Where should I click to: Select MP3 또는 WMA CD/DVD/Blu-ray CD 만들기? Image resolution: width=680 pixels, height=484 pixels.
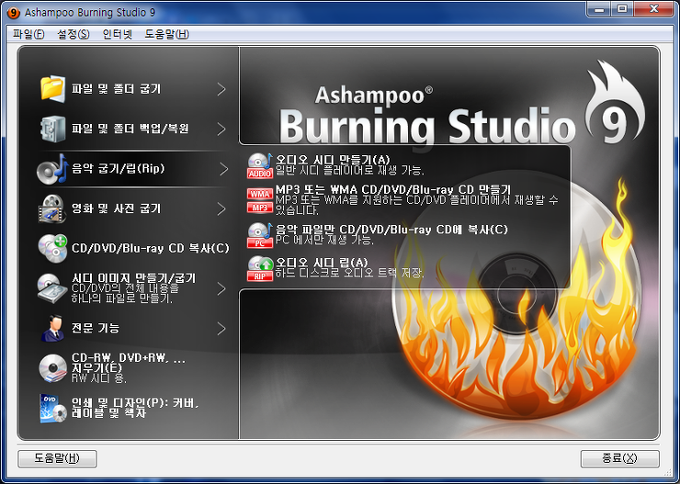(x=393, y=190)
